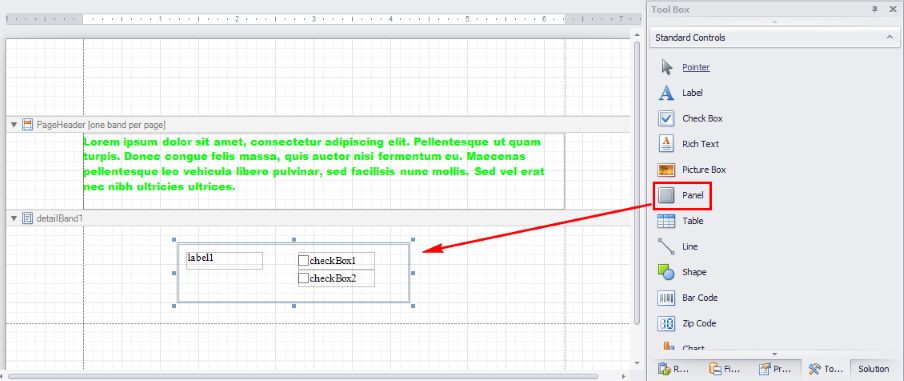Click the Tool Box pin button

(875, 9)
